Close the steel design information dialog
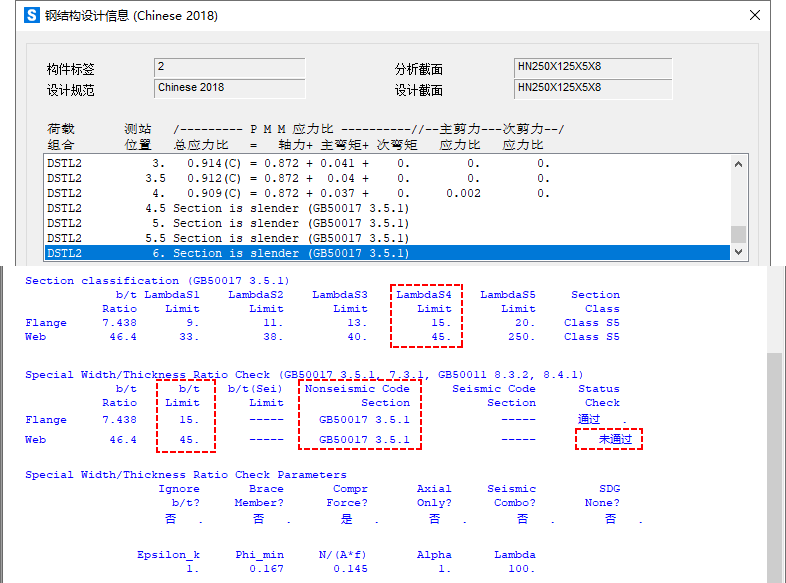Viewport: 786px width, 583px height. [x=753, y=16]
